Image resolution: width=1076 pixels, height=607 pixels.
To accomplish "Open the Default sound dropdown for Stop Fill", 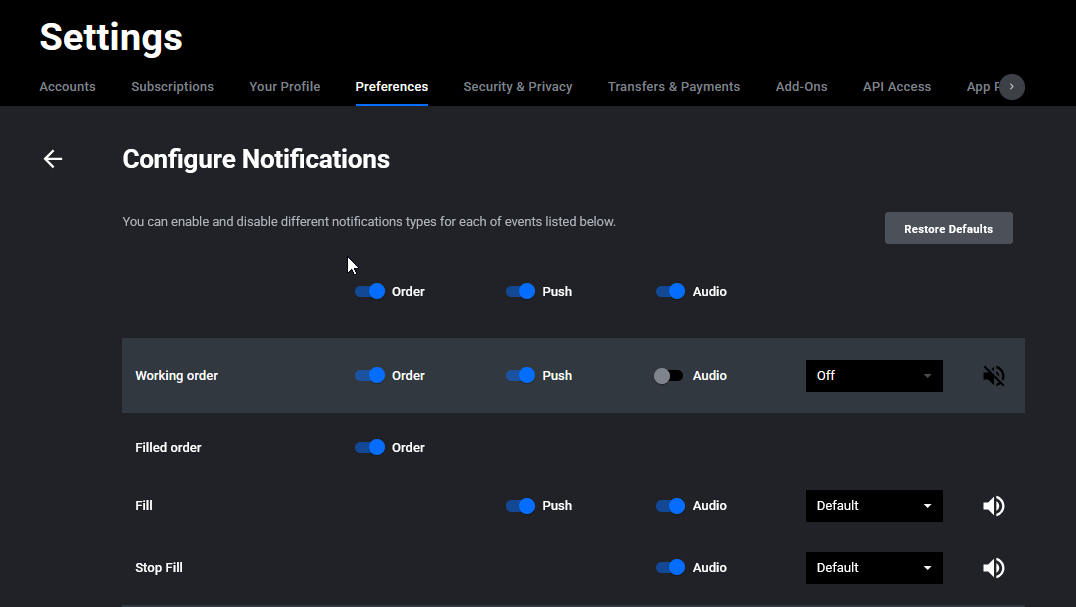I will pyautogui.click(x=874, y=568).
